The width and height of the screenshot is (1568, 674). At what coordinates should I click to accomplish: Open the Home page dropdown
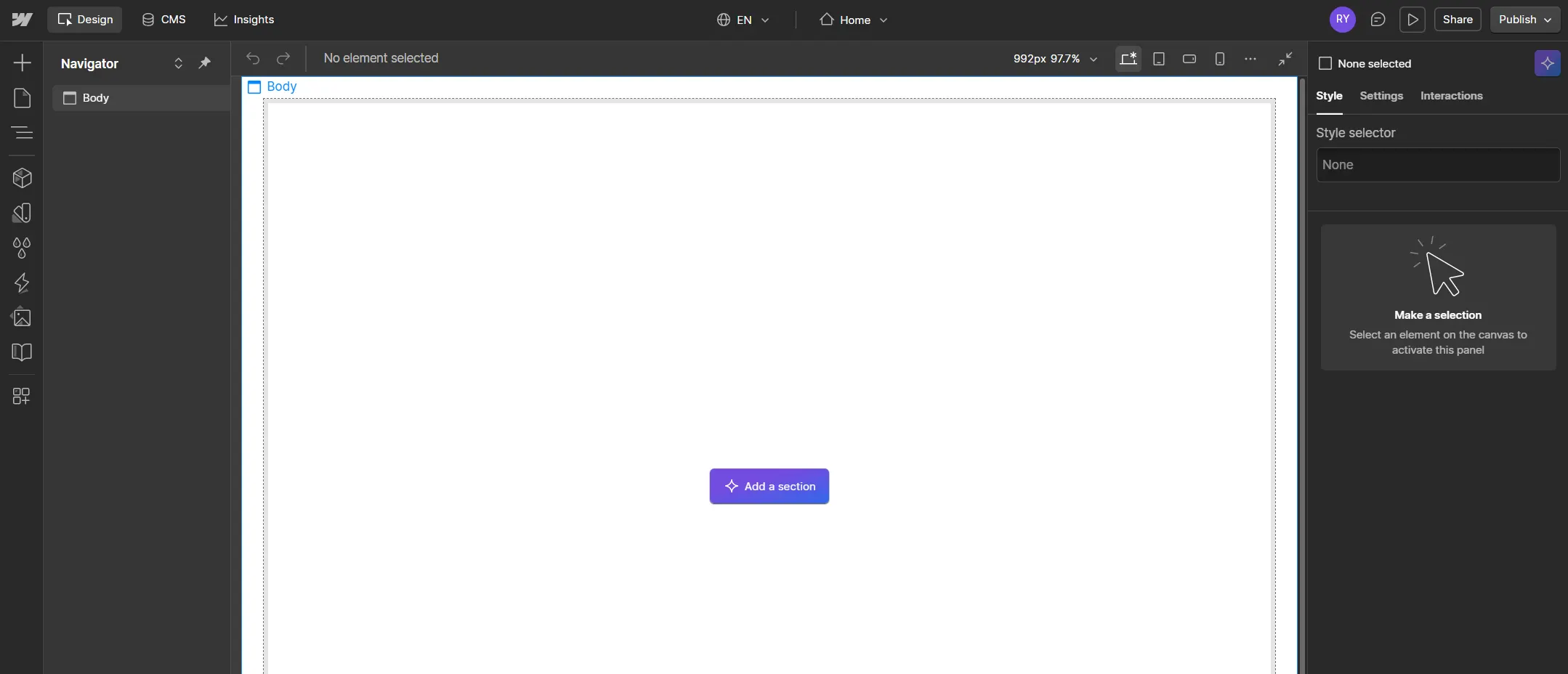854,20
